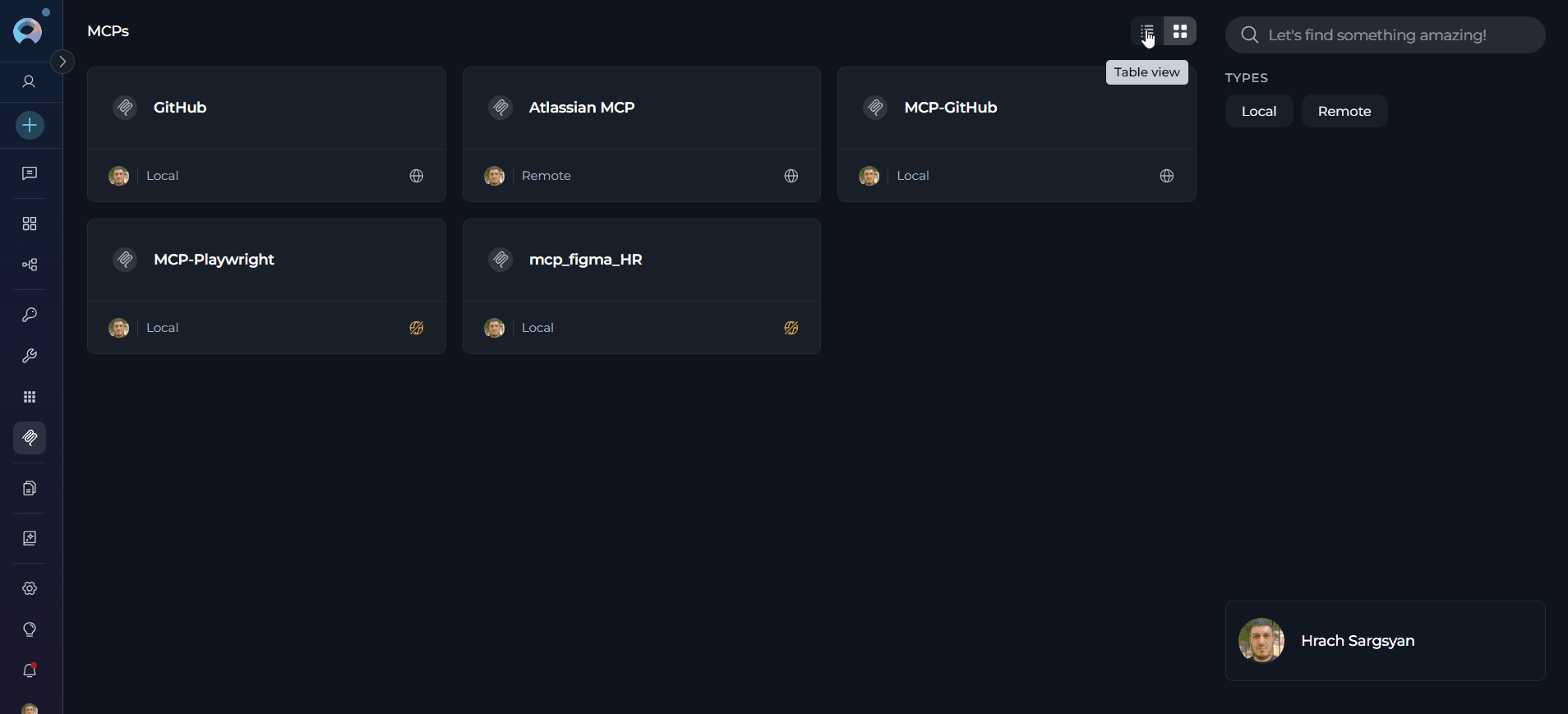Click the author avatar on mcp_figma_HR card
Screen dimensions: 1568x714
[495, 328]
